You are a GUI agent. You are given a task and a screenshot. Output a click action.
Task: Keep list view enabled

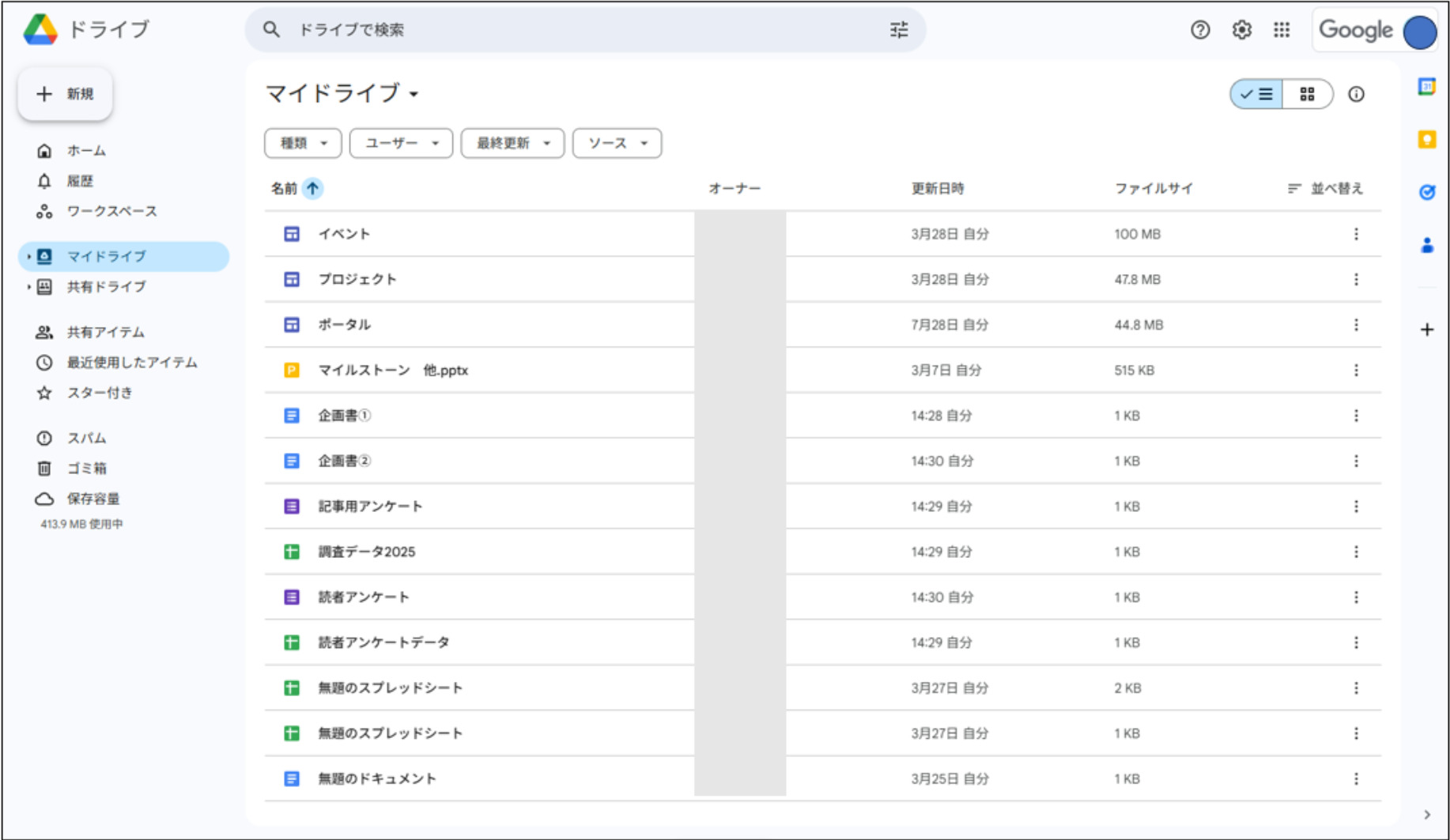click(x=1256, y=94)
